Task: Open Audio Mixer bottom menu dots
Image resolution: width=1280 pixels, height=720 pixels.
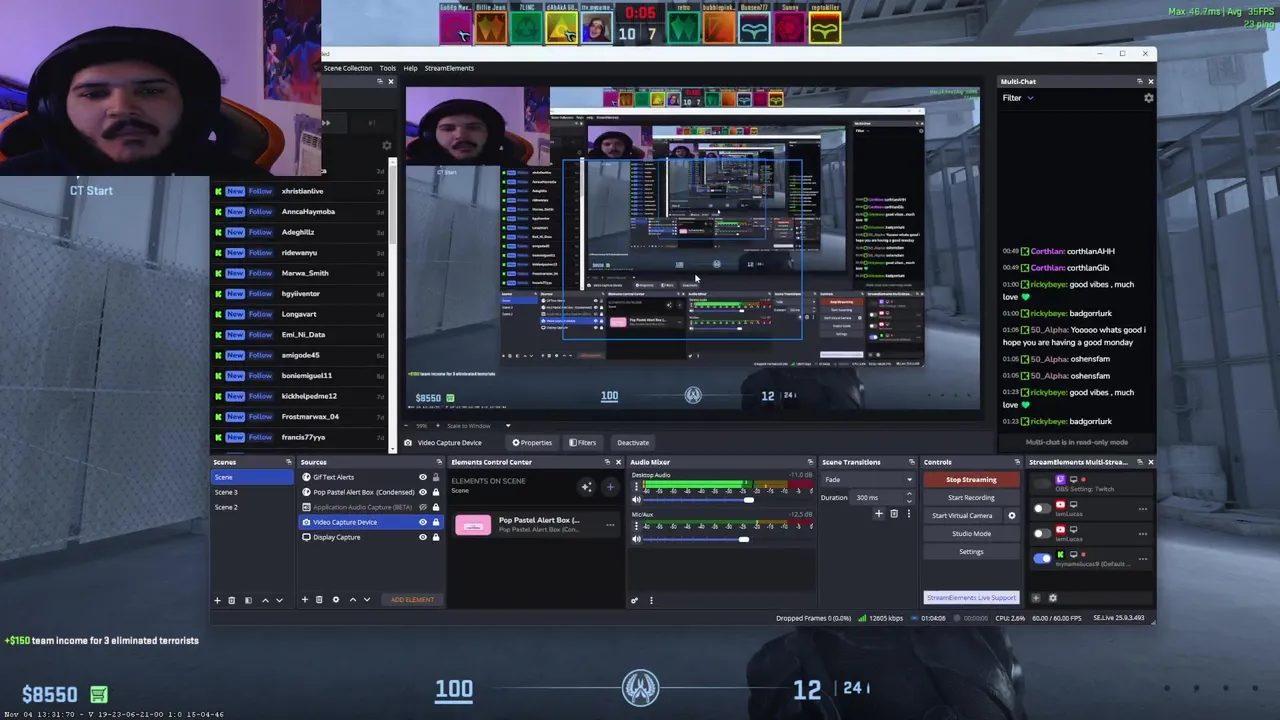Action: point(651,601)
